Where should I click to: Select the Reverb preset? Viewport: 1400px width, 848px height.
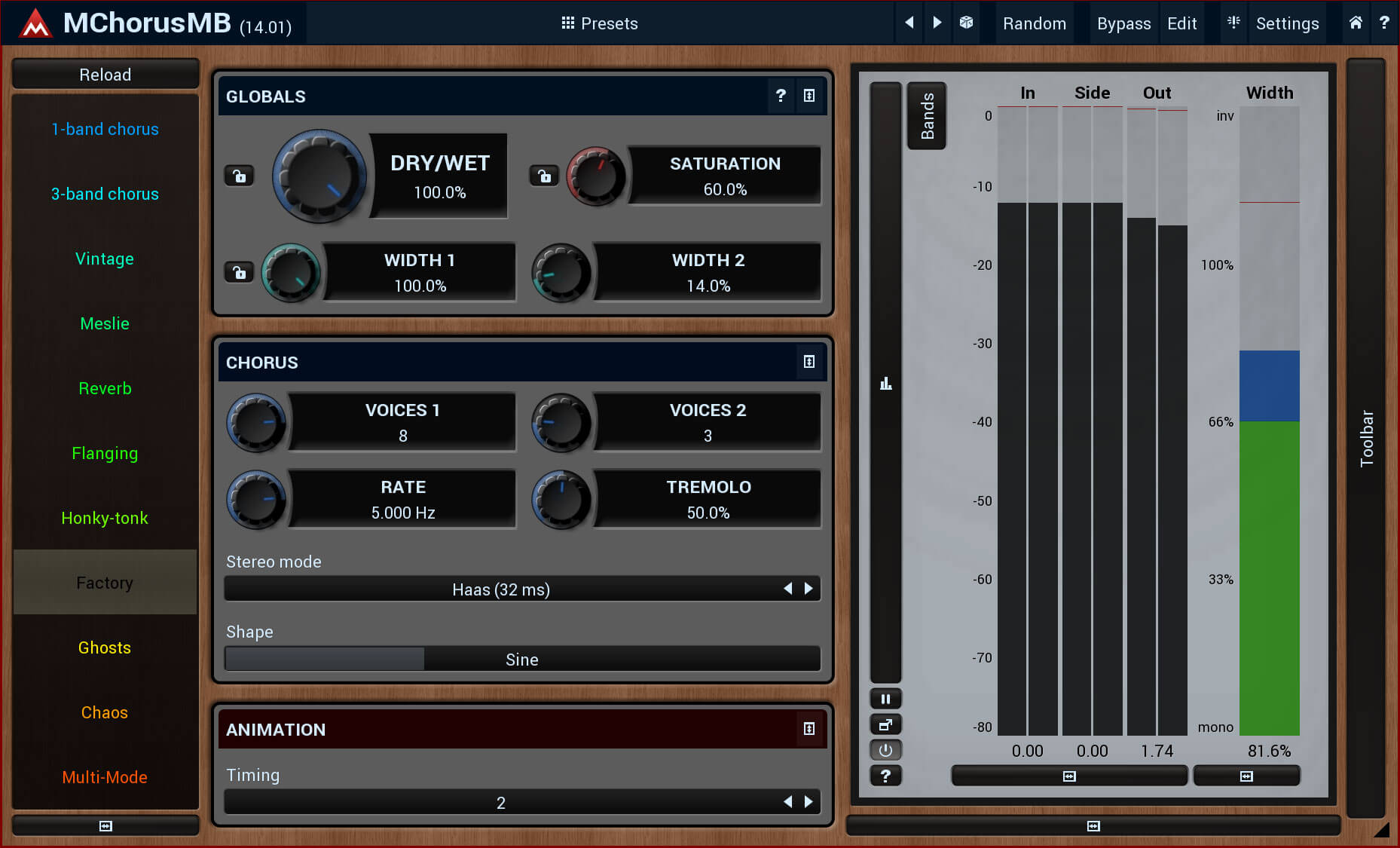(105, 388)
